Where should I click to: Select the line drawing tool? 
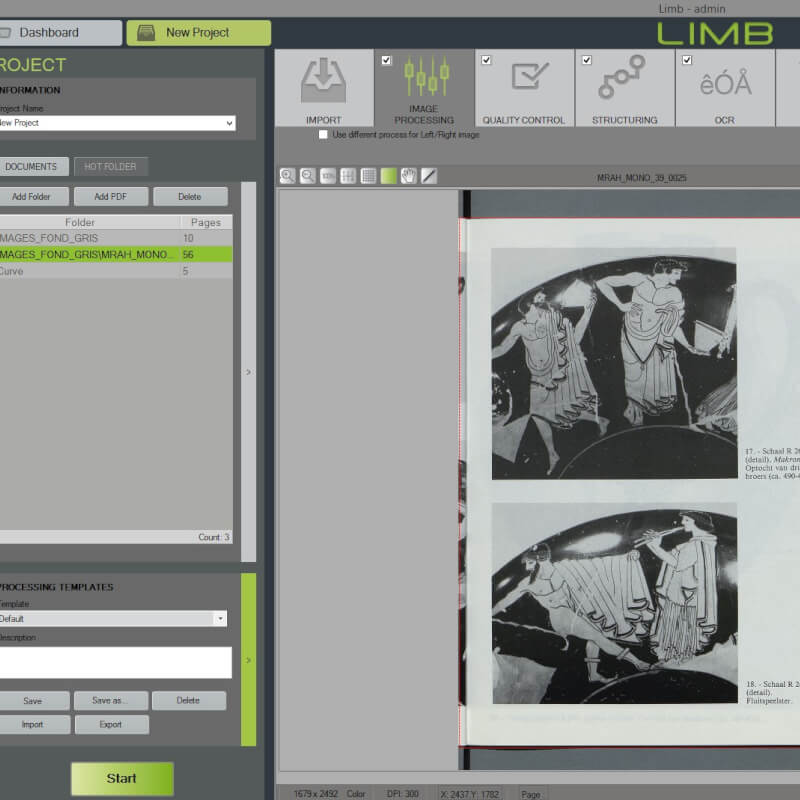tap(429, 176)
